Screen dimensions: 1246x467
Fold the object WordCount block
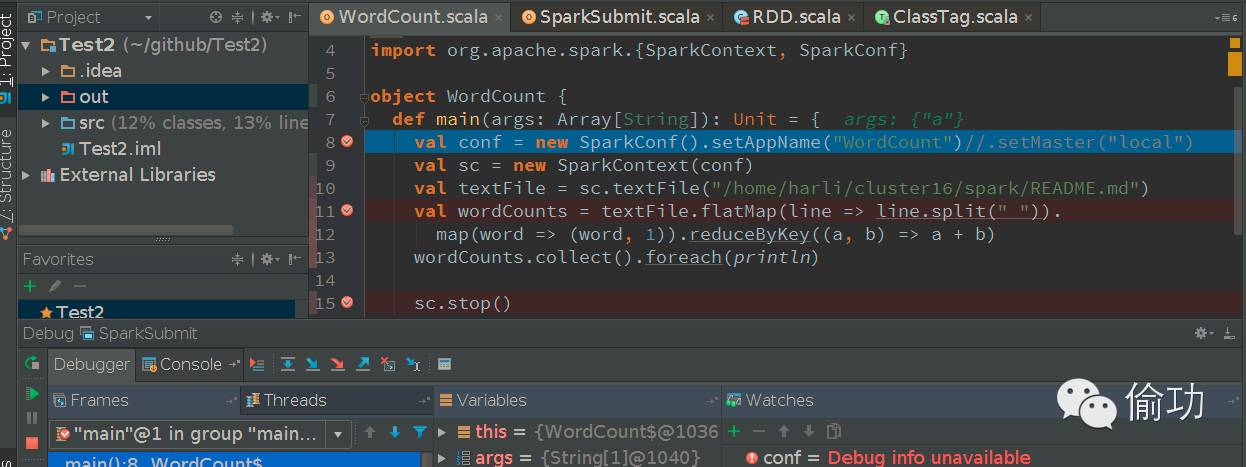coord(365,97)
